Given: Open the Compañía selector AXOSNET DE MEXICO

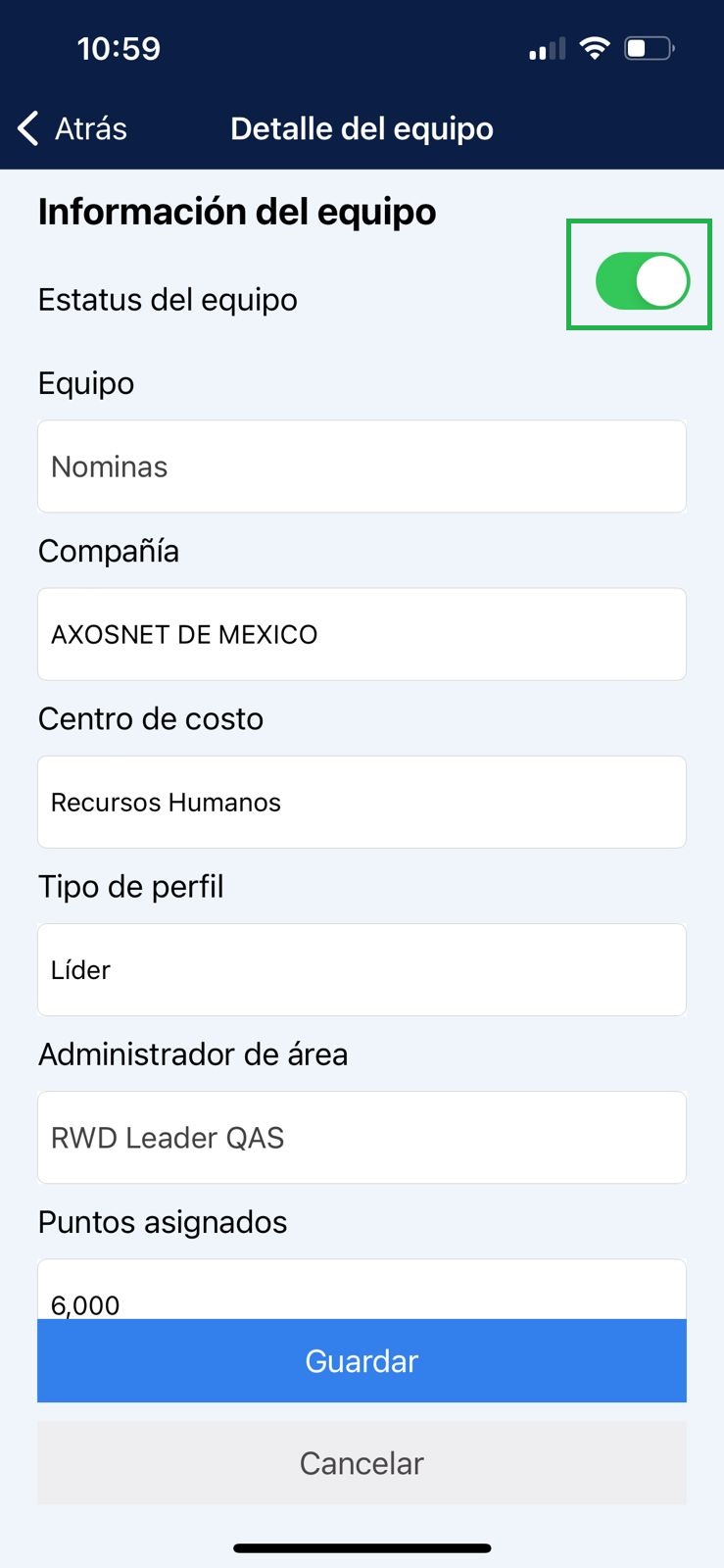Looking at the screenshot, I should 362,634.
